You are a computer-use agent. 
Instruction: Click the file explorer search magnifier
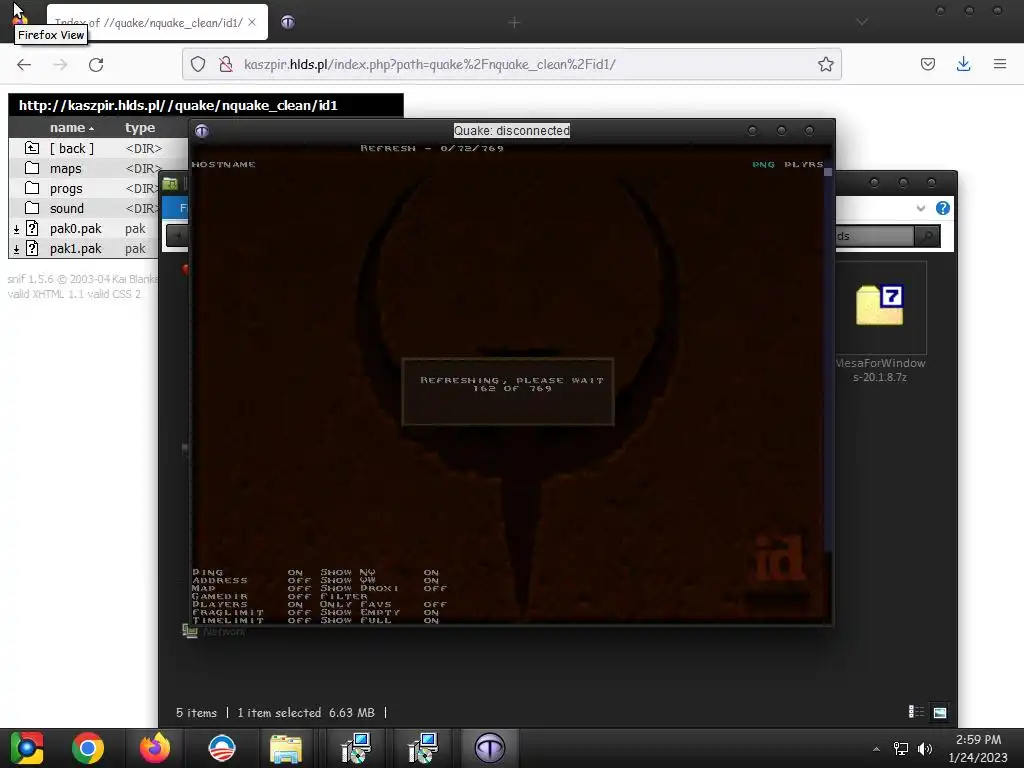tap(927, 236)
